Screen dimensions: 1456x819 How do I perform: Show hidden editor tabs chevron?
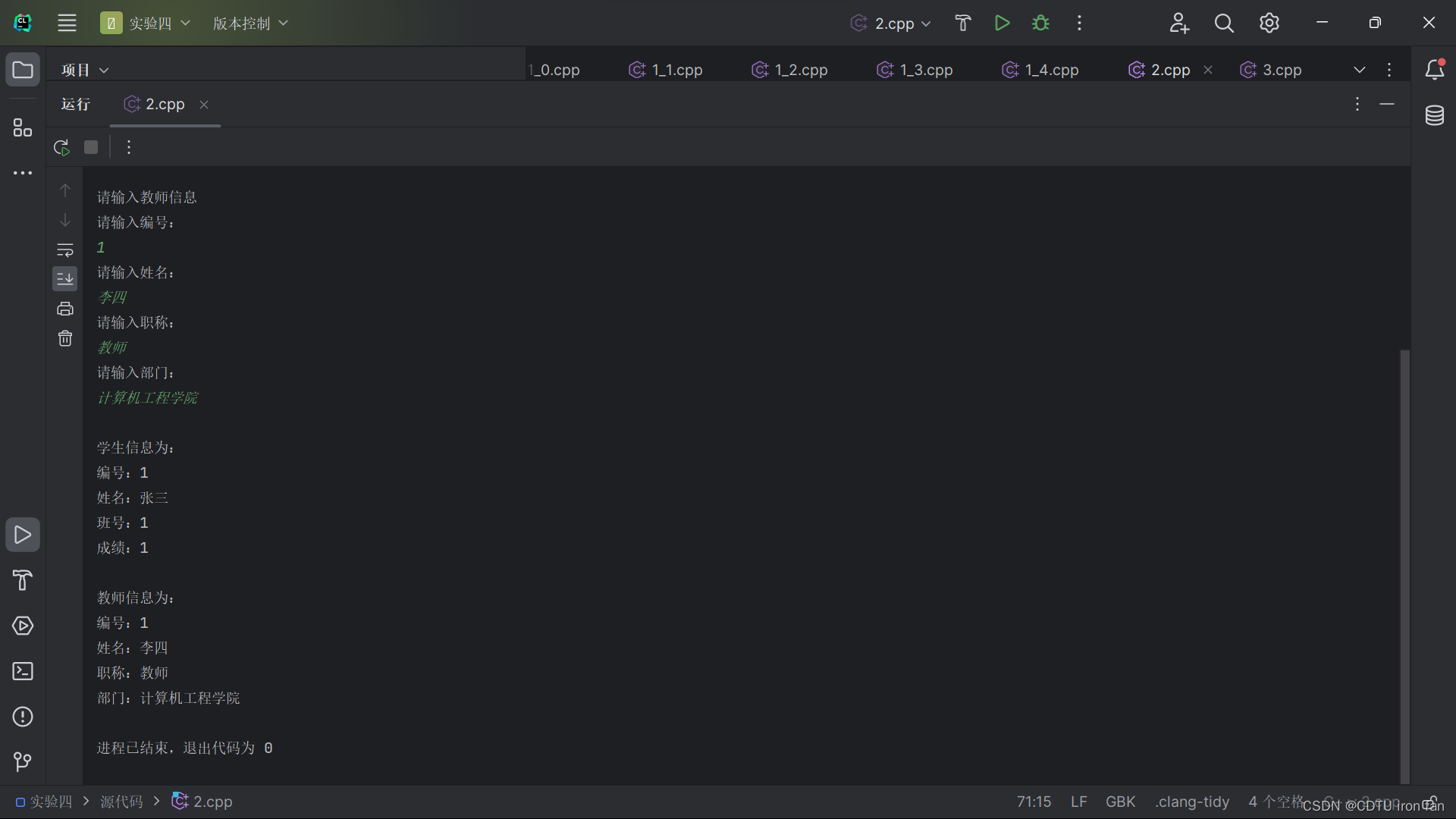point(1359,70)
